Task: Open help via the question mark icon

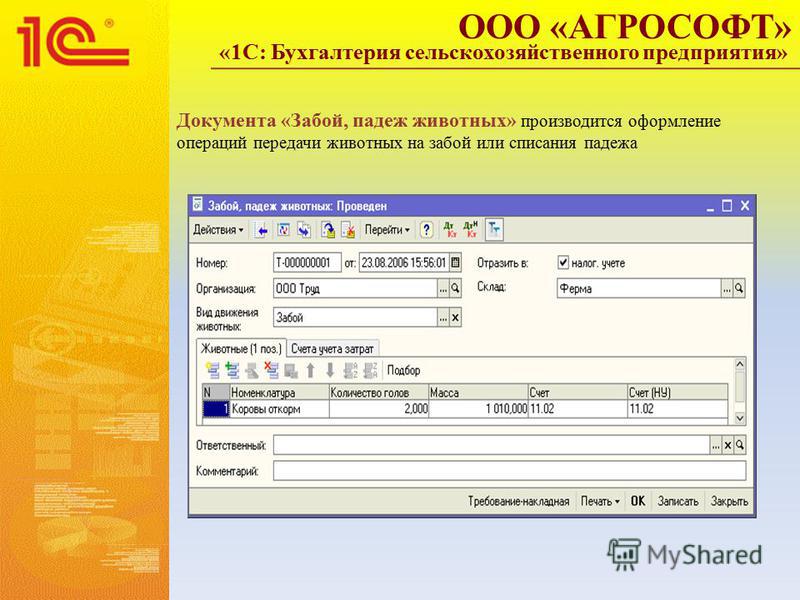Action: coord(427,231)
